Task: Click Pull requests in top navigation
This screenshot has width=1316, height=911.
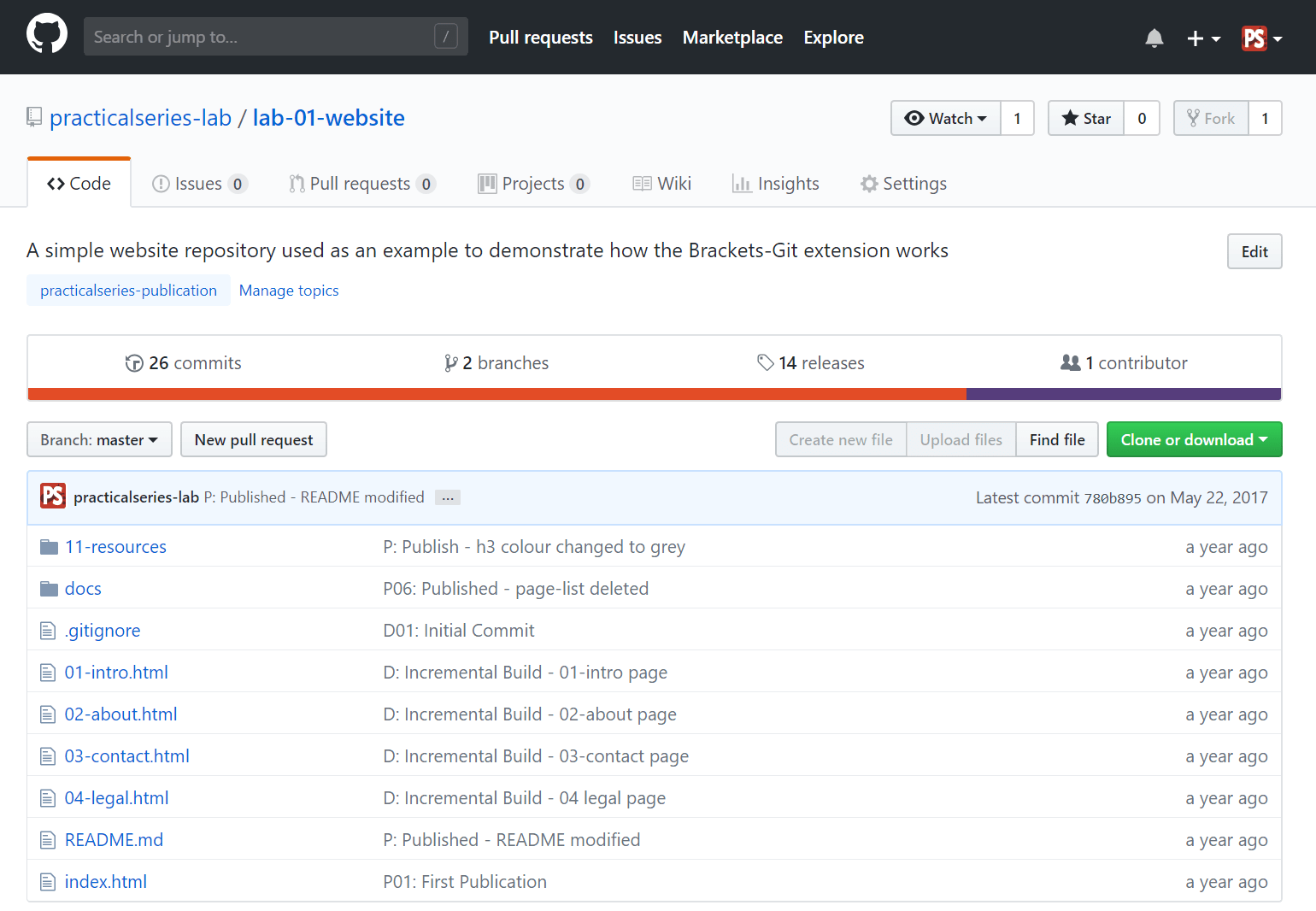Action: pos(541,38)
